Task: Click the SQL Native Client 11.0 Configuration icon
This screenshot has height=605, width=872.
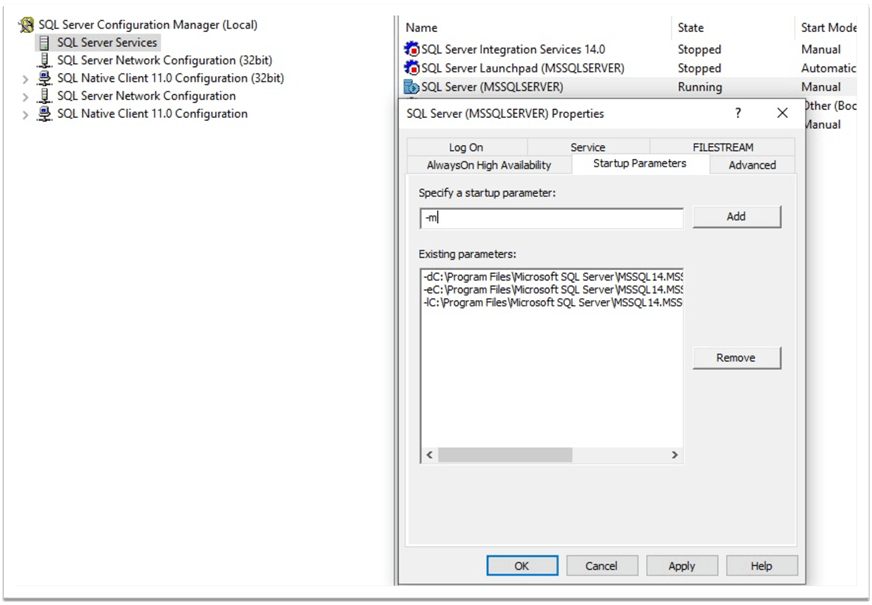Action: pos(45,114)
